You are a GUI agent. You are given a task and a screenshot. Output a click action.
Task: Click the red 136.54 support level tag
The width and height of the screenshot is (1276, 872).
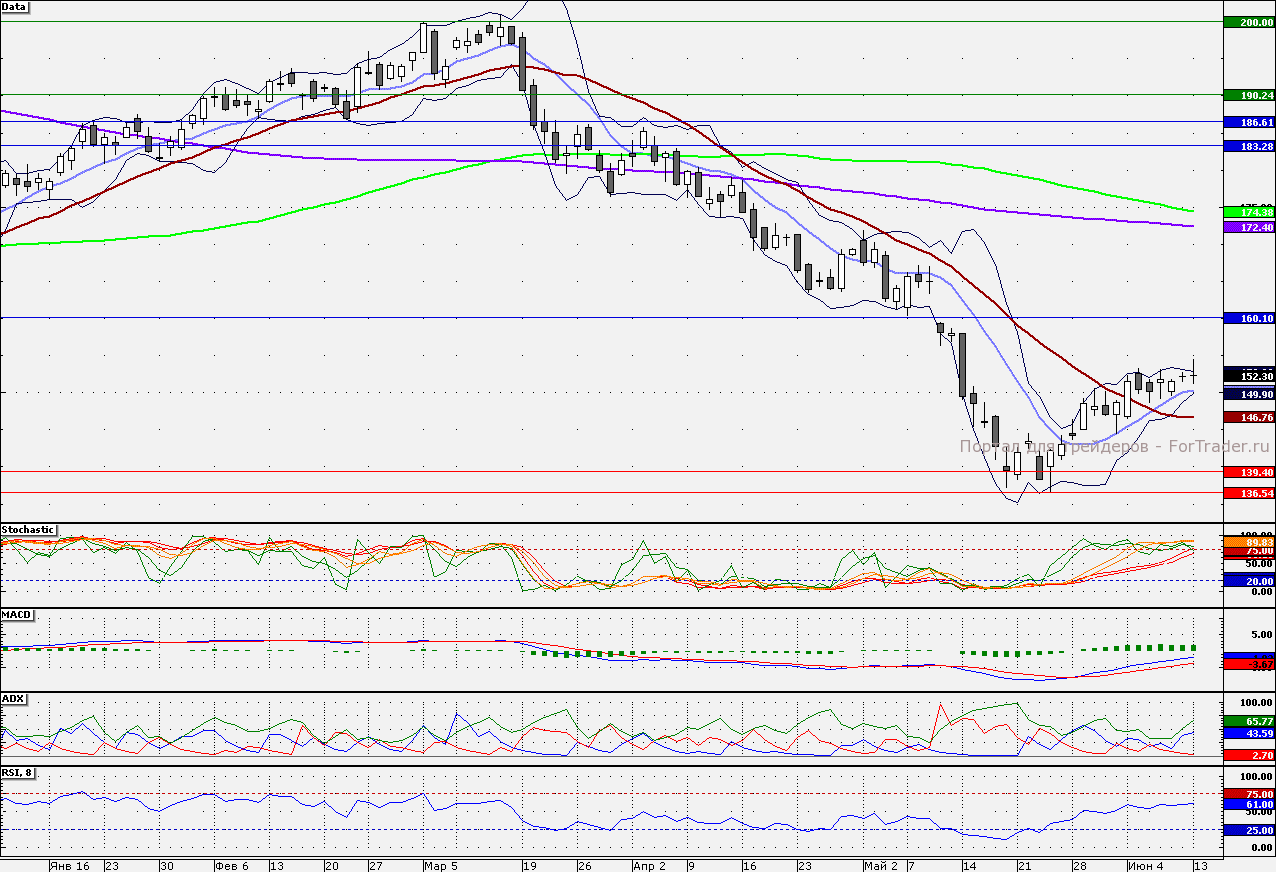point(1249,493)
